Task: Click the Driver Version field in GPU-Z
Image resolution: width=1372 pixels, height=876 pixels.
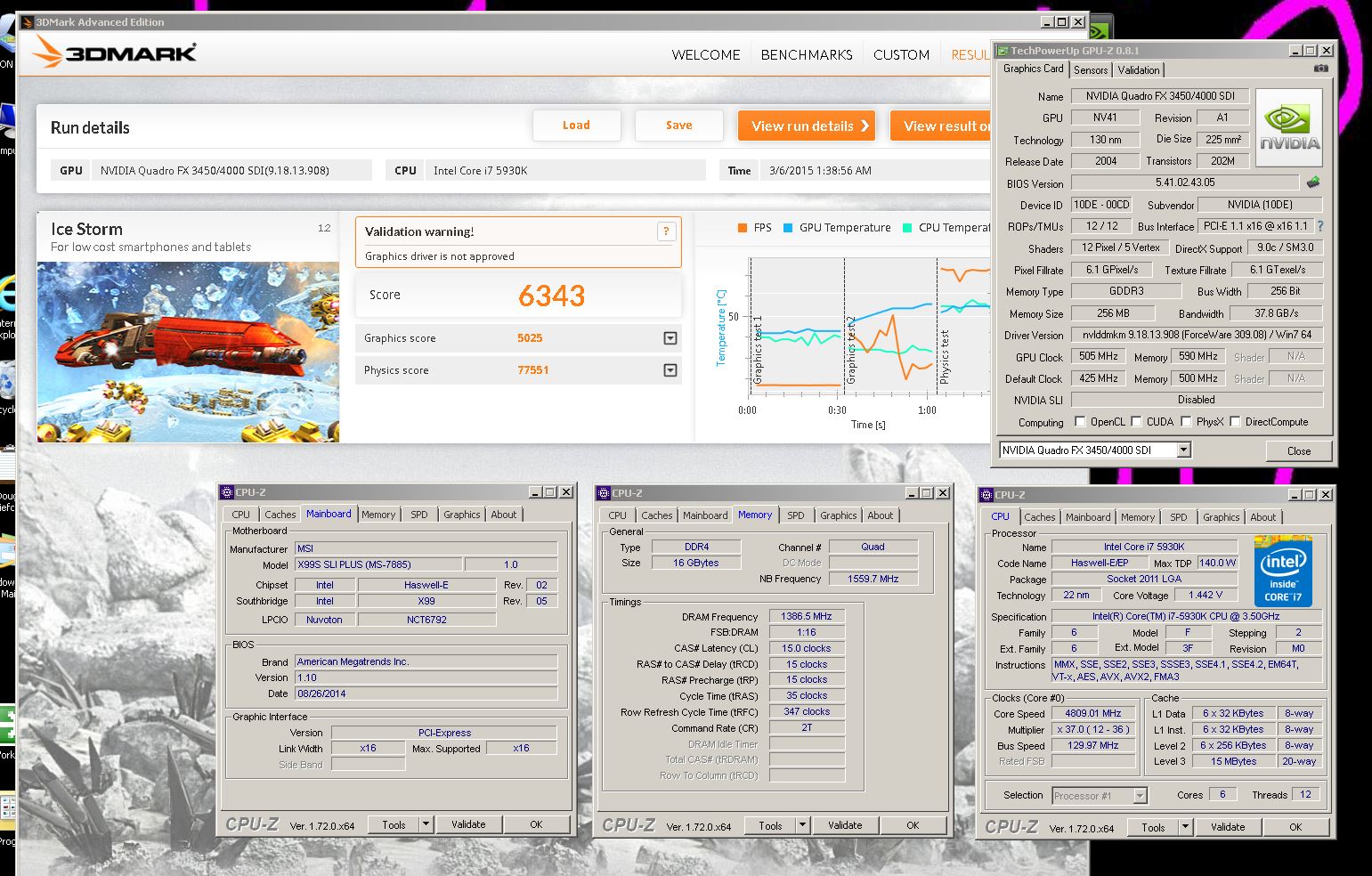Action: pyautogui.click(x=1197, y=335)
